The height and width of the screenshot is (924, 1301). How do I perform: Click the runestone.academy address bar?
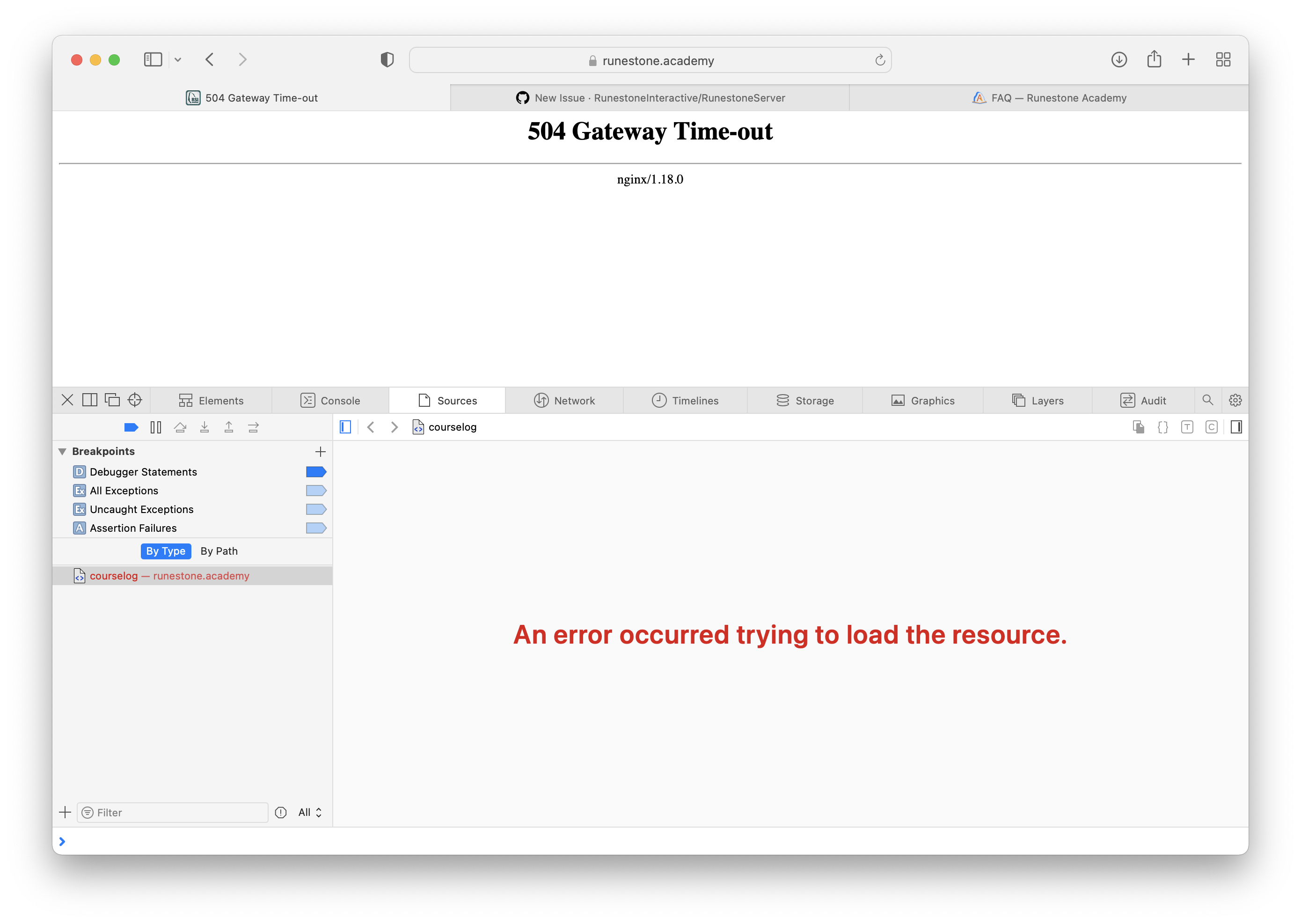(650, 60)
